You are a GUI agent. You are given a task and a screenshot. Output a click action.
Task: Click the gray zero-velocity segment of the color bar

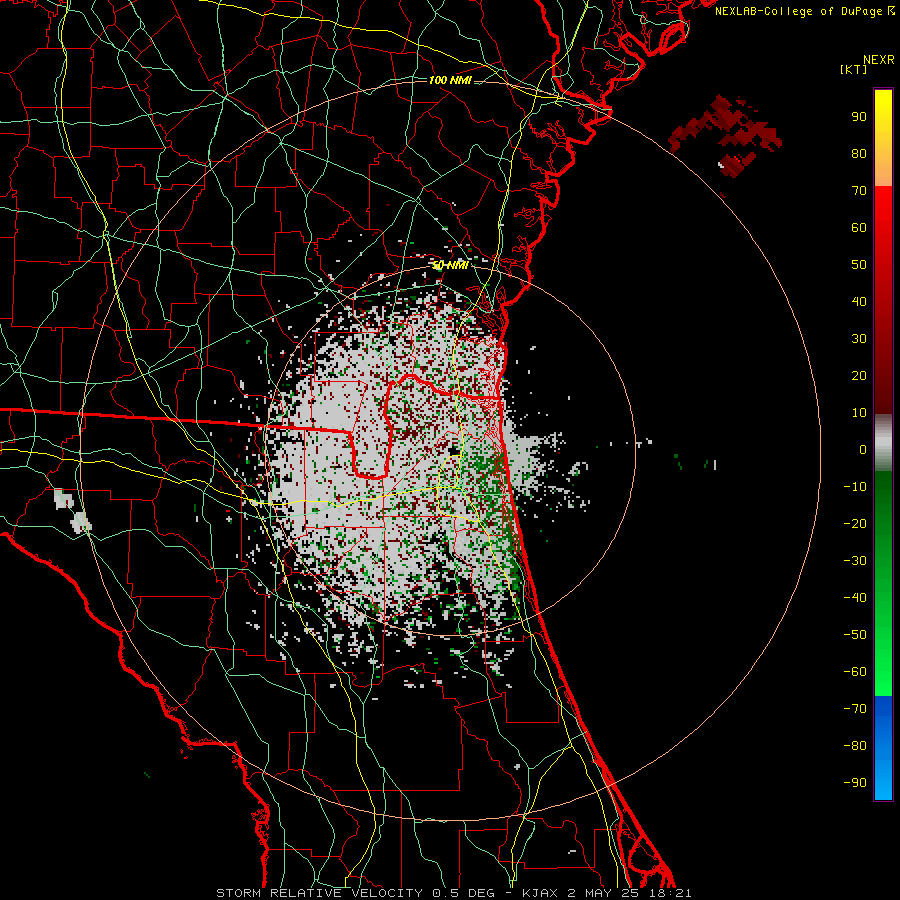(883, 442)
